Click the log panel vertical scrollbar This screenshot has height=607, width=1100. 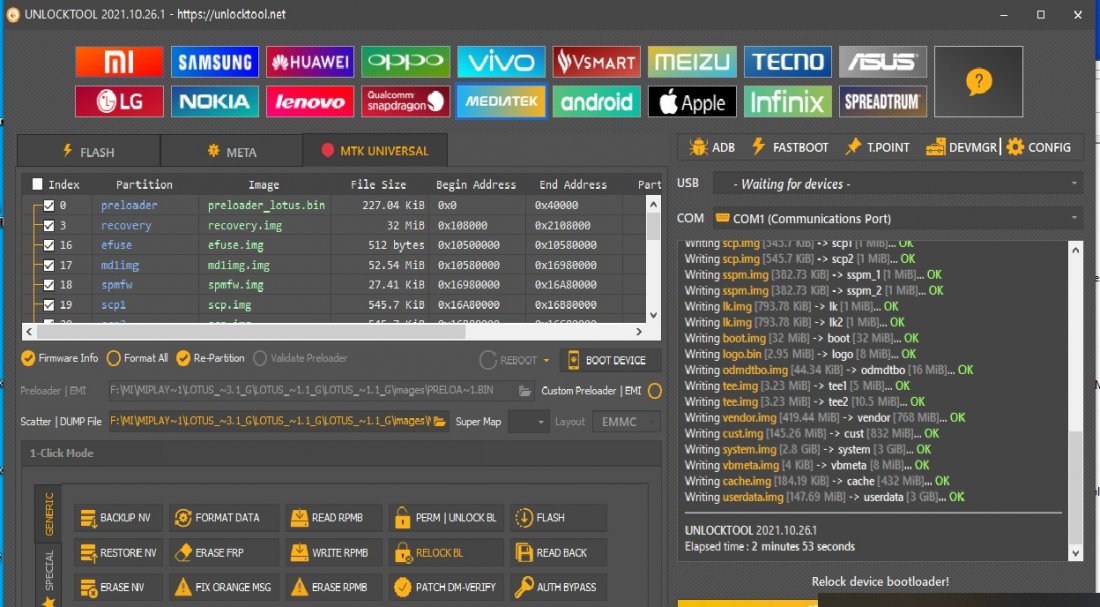[1075, 401]
